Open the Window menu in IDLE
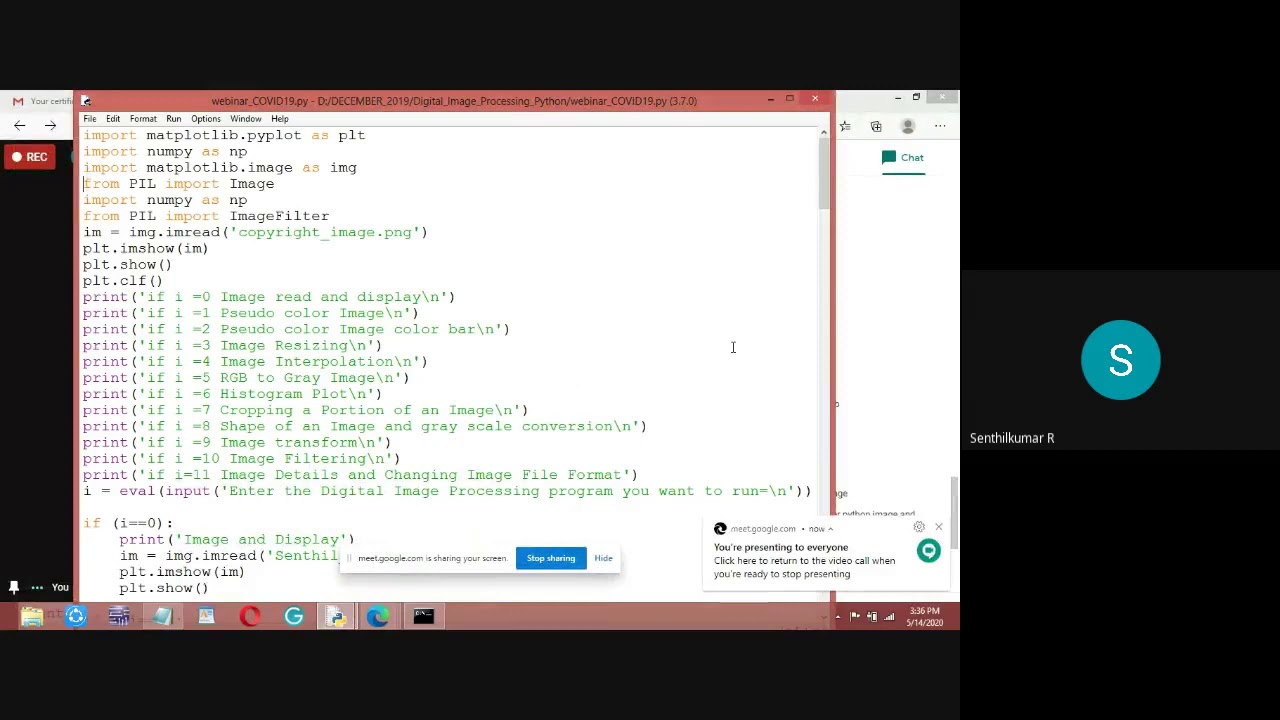The width and height of the screenshot is (1280, 720). pyautogui.click(x=246, y=119)
